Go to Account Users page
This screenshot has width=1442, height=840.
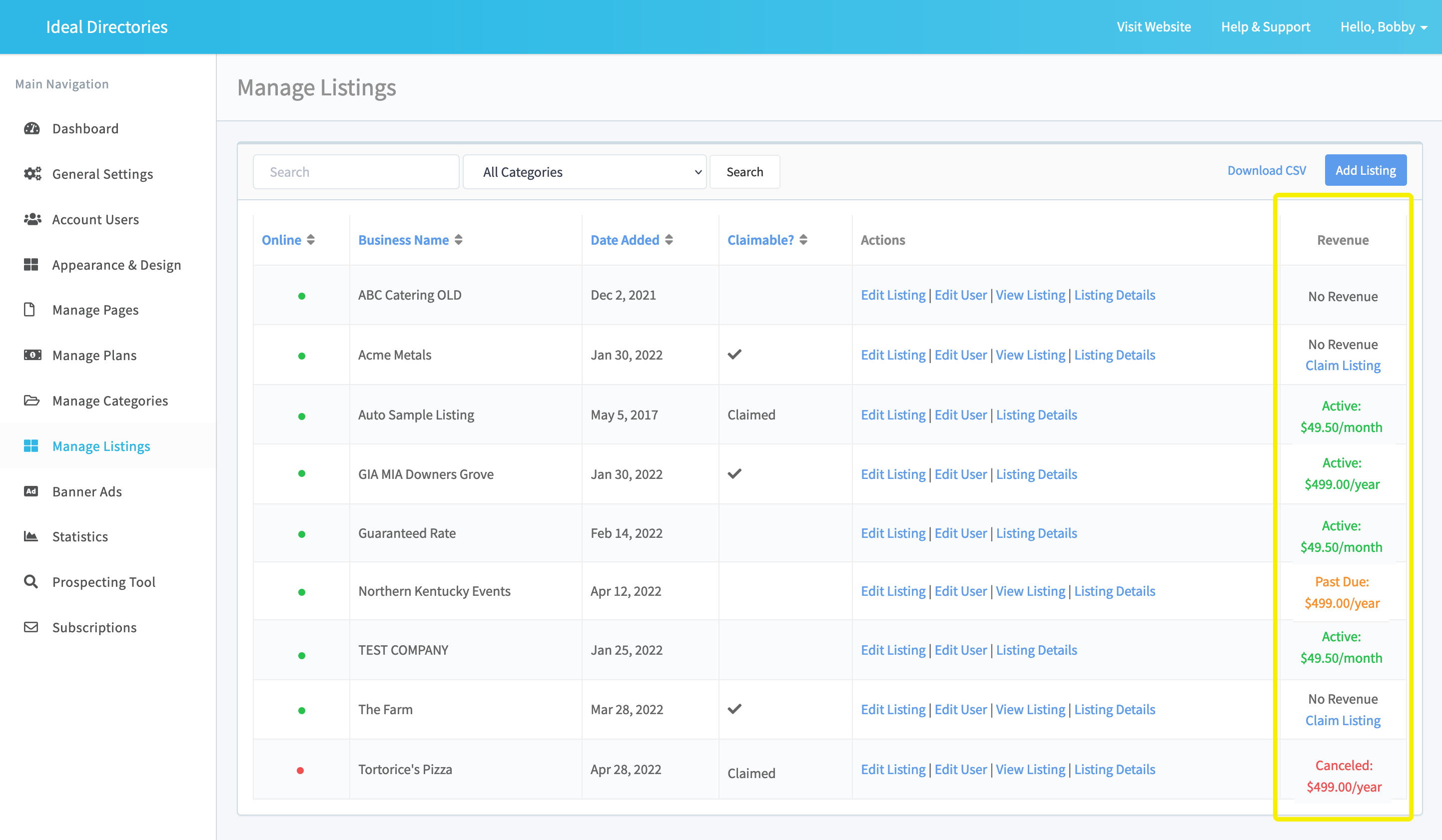click(x=95, y=220)
